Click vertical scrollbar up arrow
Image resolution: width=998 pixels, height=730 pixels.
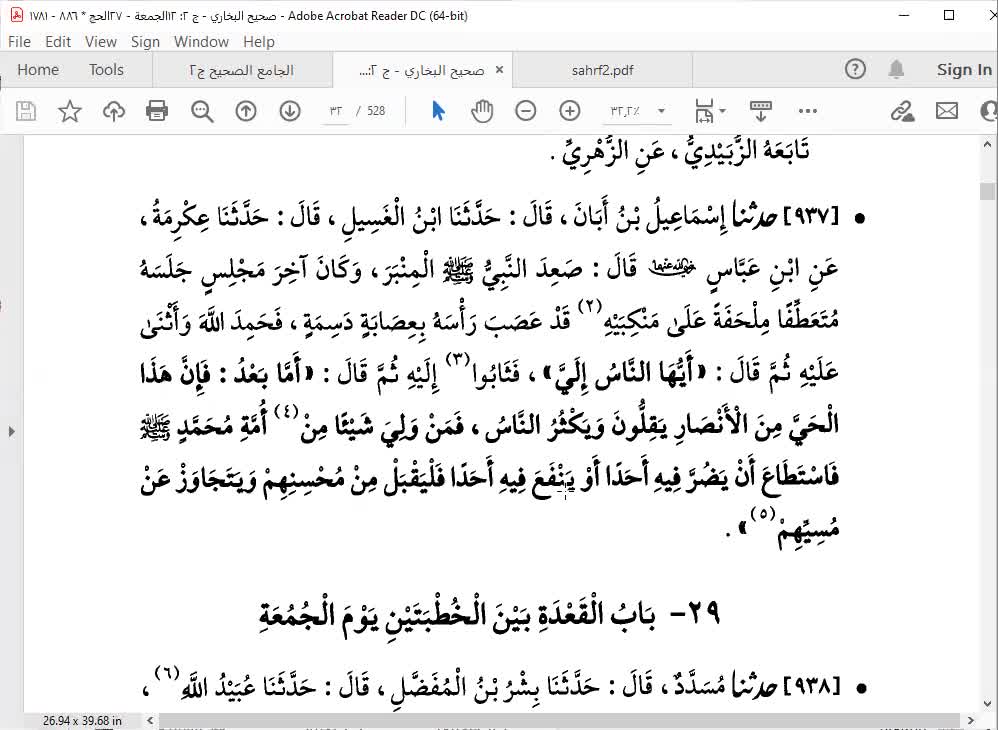(987, 144)
